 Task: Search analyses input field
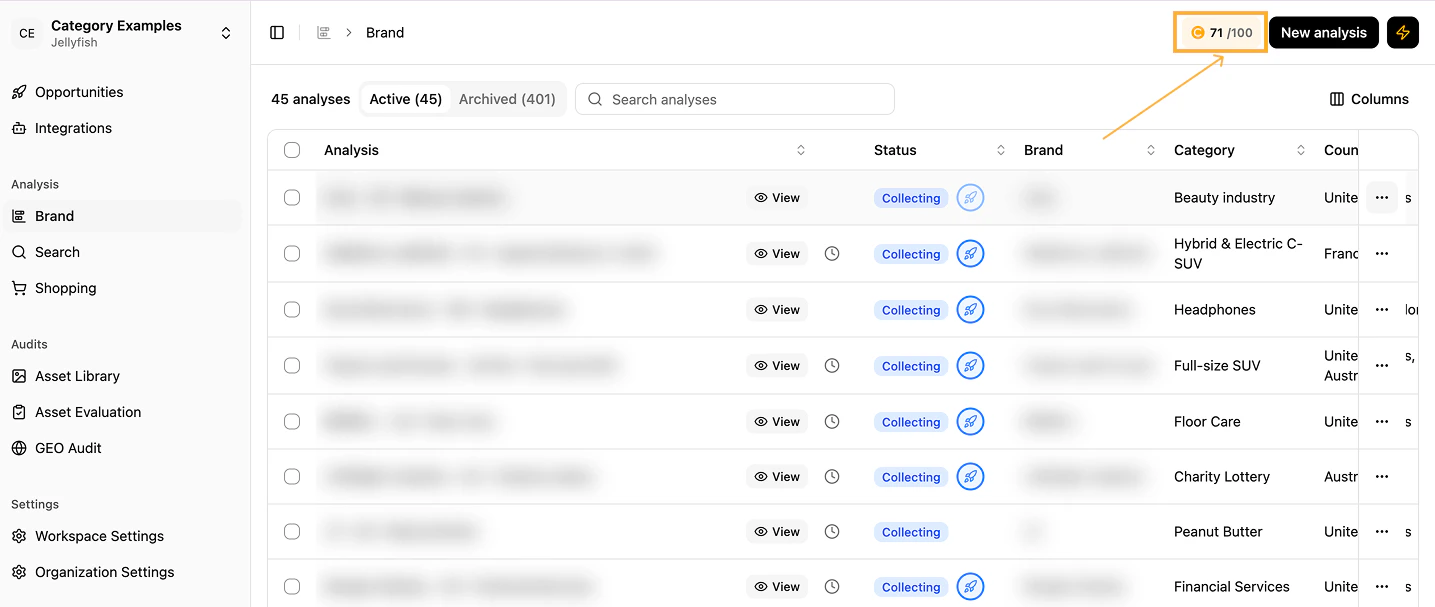(735, 99)
